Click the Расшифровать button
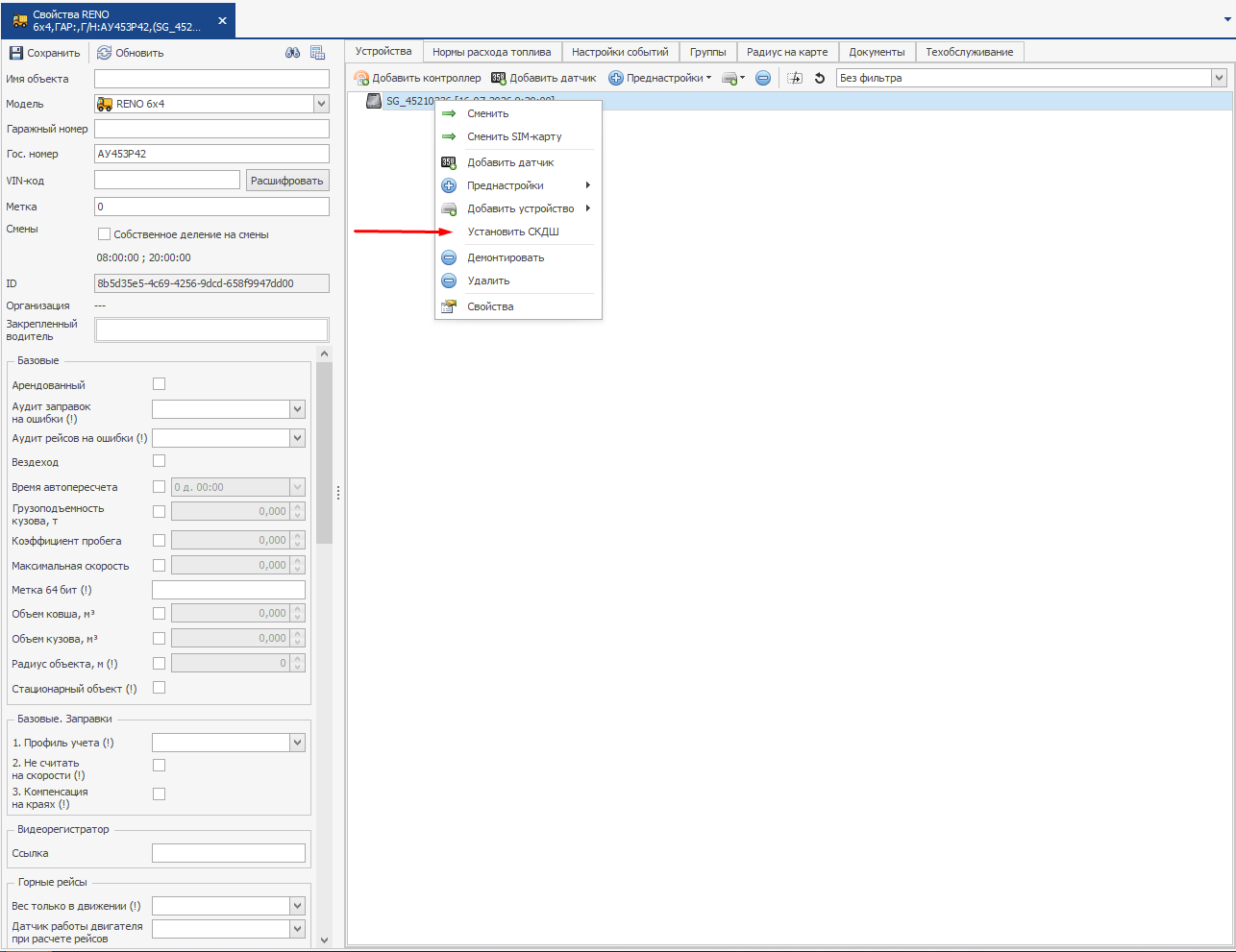The height and width of the screenshot is (952, 1236). tap(287, 181)
